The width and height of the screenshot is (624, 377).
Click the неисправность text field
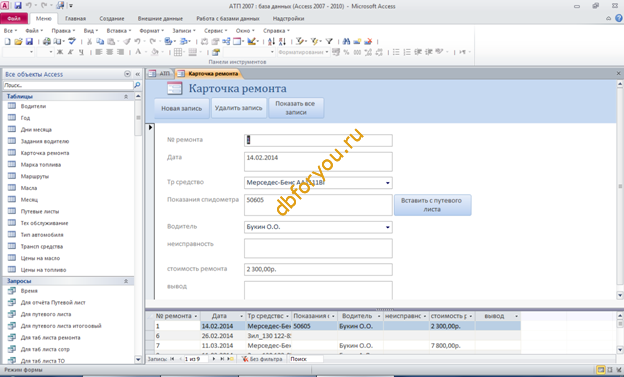click(318, 248)
